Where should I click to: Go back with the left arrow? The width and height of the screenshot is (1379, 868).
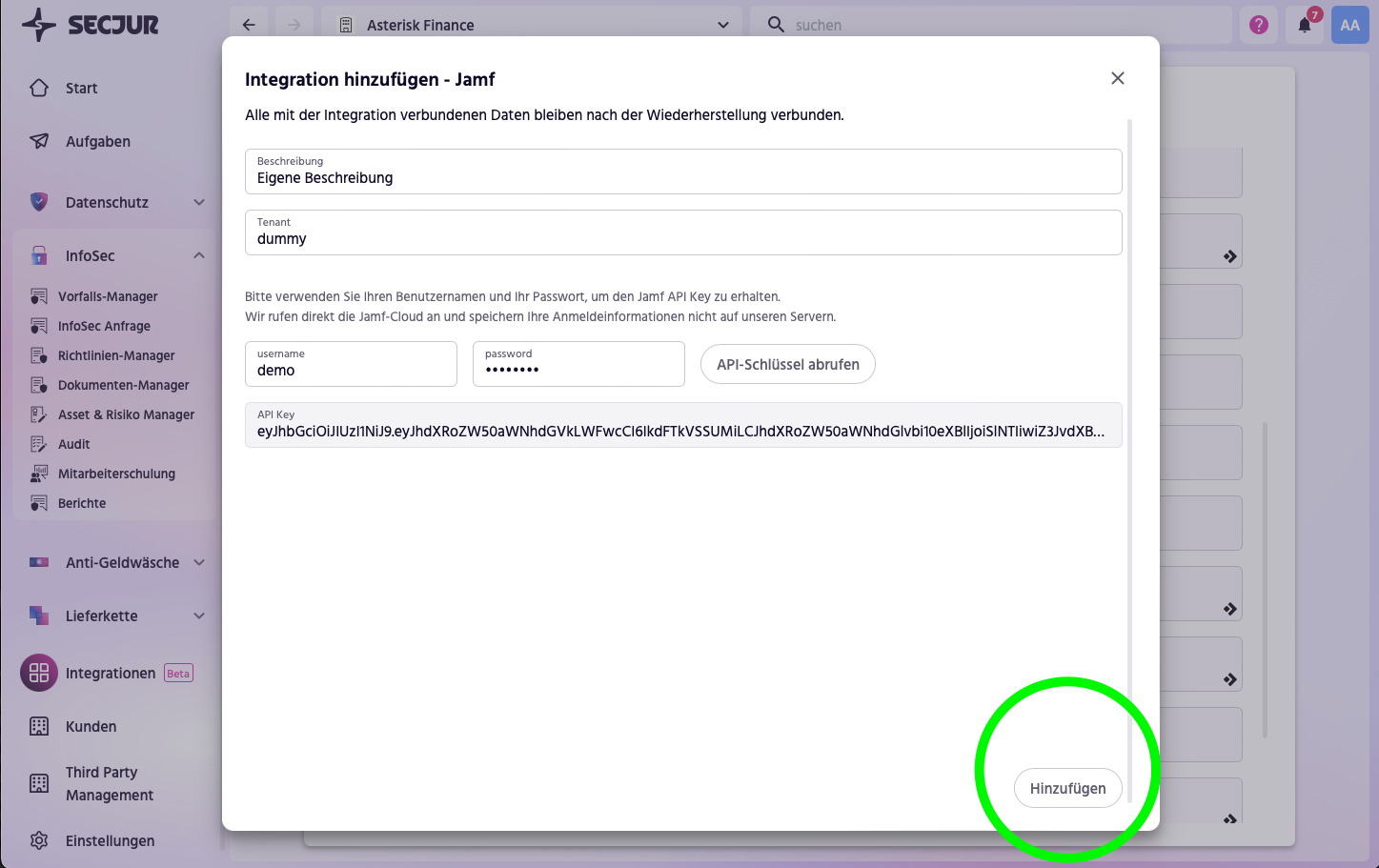click(249, 25)
